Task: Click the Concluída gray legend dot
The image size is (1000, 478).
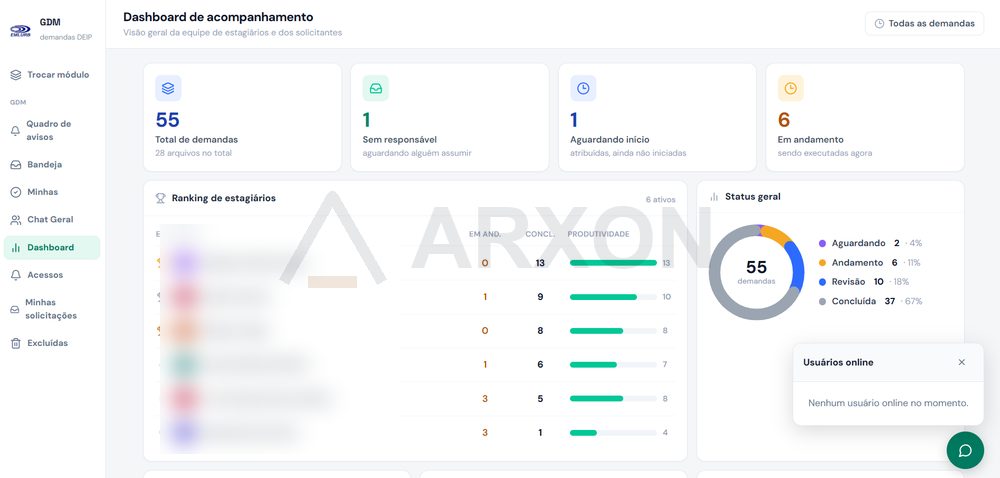Action: tap(822, 301)
